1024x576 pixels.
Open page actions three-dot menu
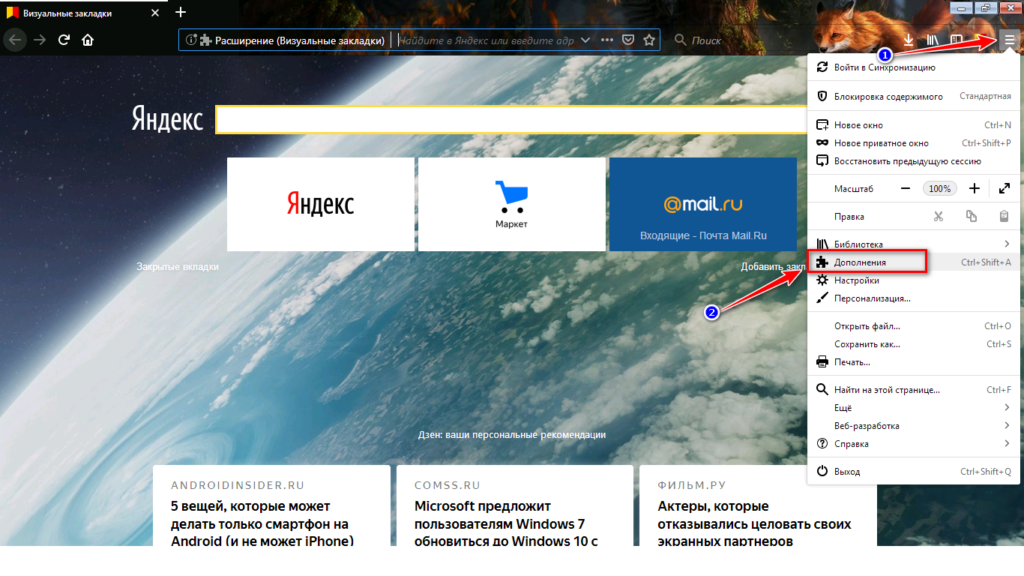point(607,40)
